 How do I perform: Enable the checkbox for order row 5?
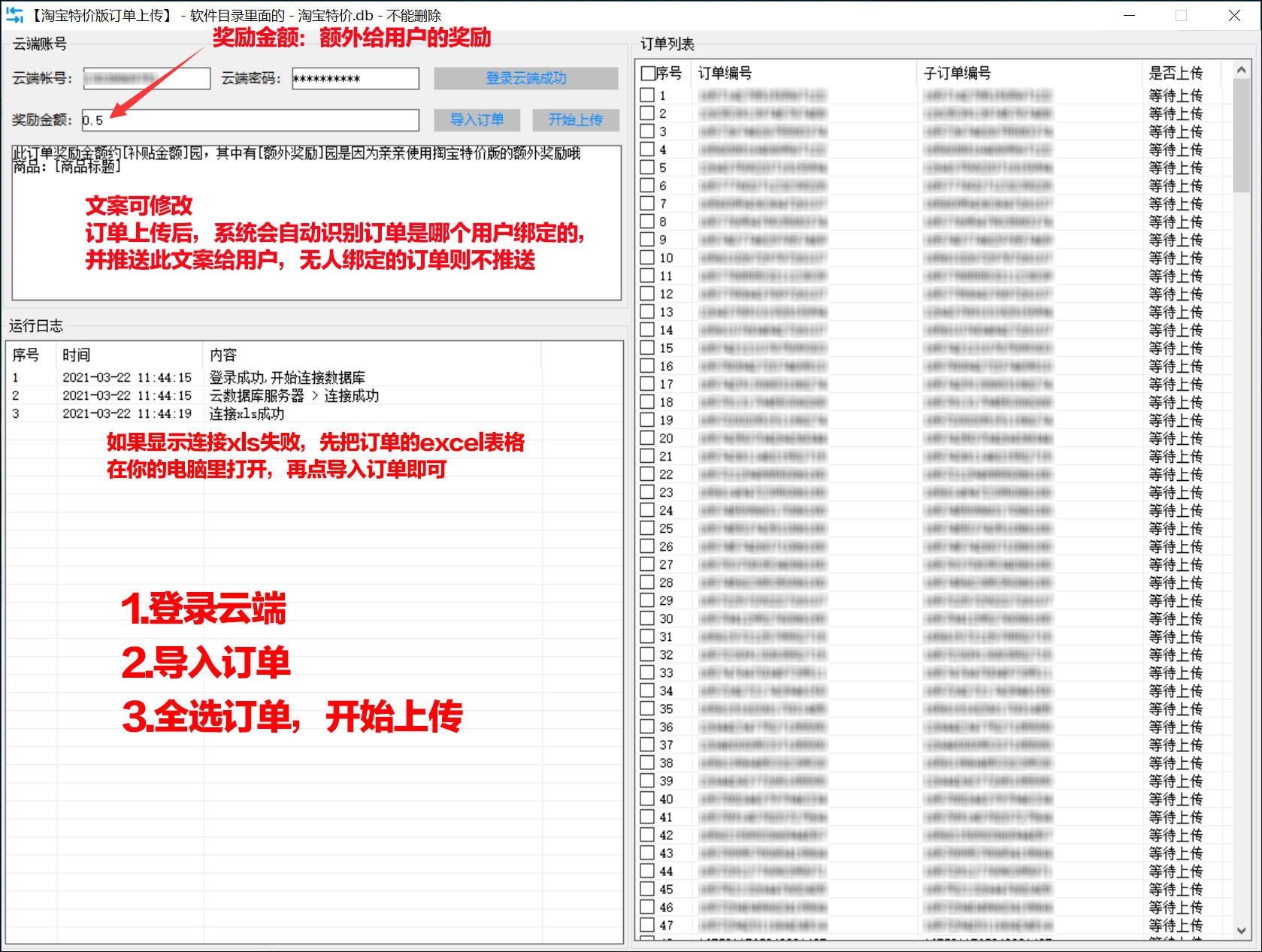(647, 168)
